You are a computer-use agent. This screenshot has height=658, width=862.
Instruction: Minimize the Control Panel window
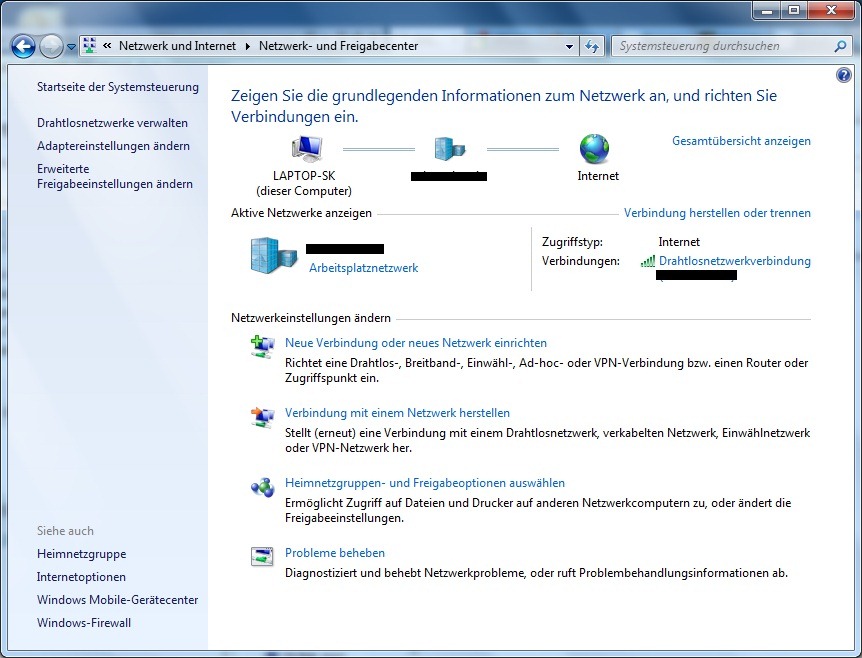tap(767, 10)
